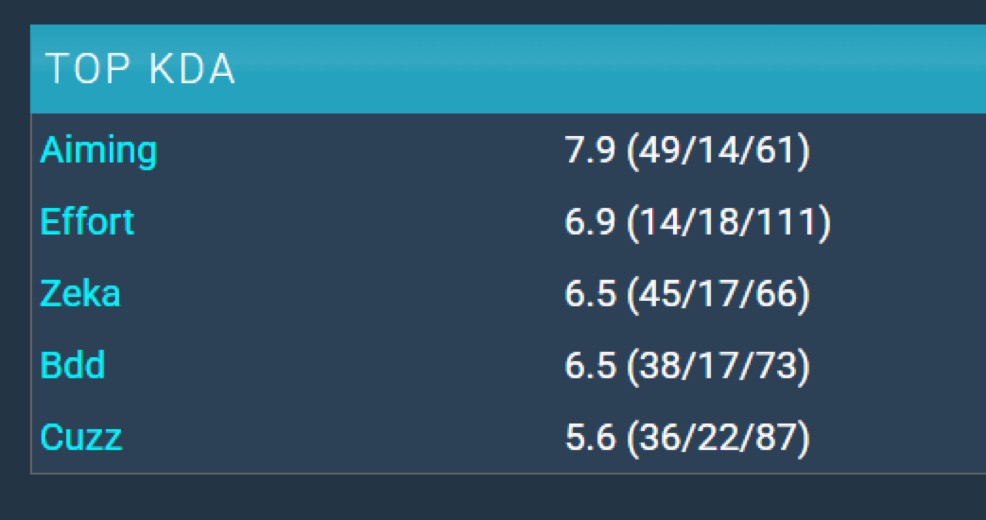The width and height of the screenshot is (986, 520).
Task: Select Zeka's 6.5 KDA ratio value
Action: [590, 294]
